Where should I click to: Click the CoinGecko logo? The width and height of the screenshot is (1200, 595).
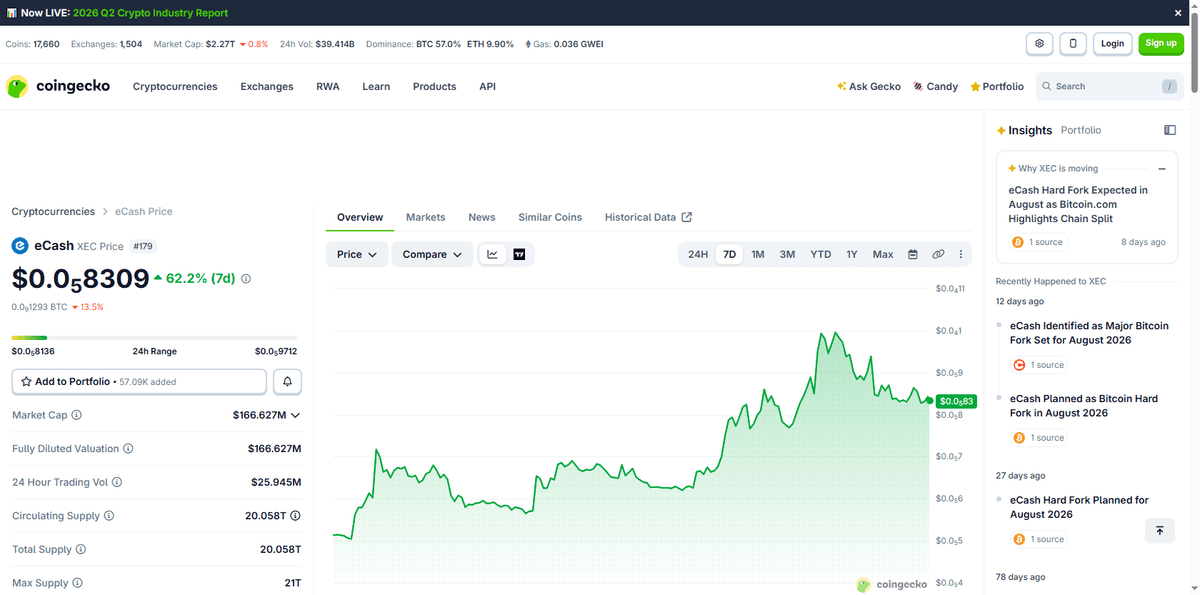point(58,87)
